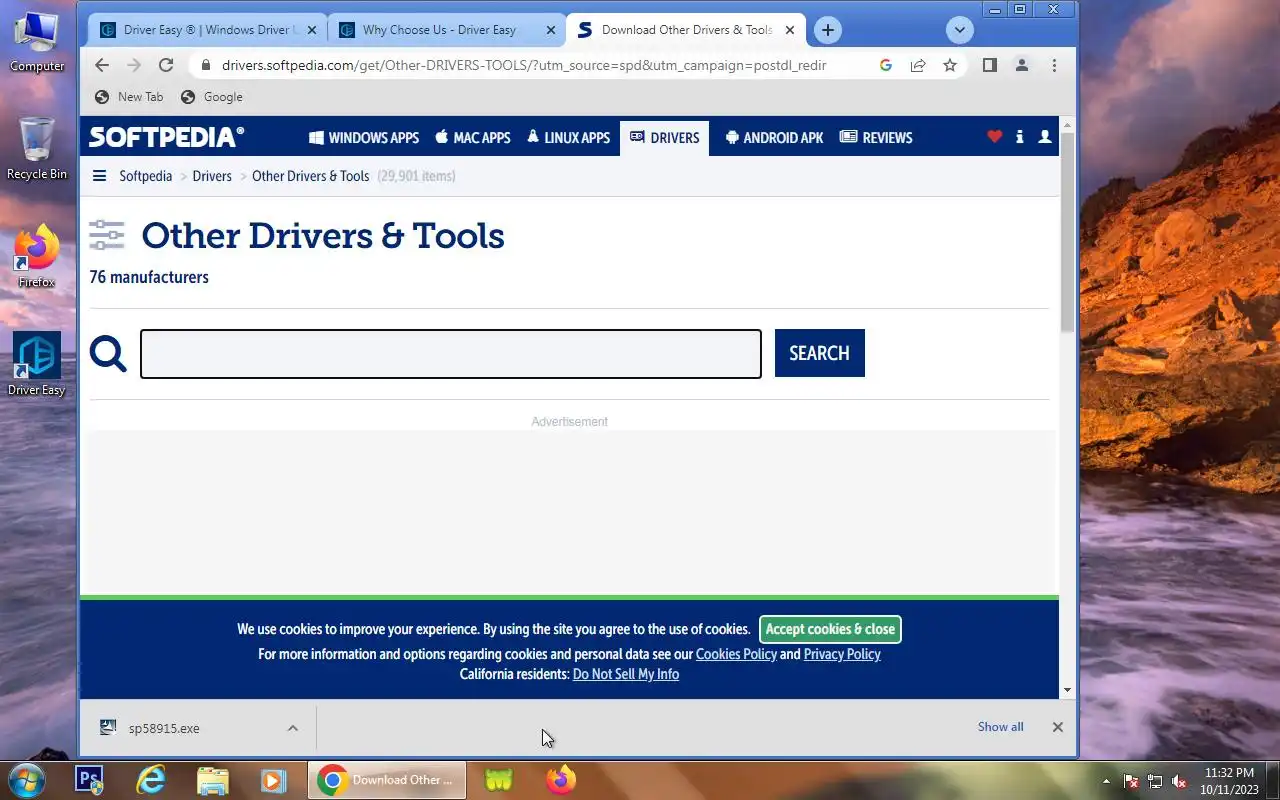Click Show all downloads
1280x800 pixels.
pos(1000,727)
